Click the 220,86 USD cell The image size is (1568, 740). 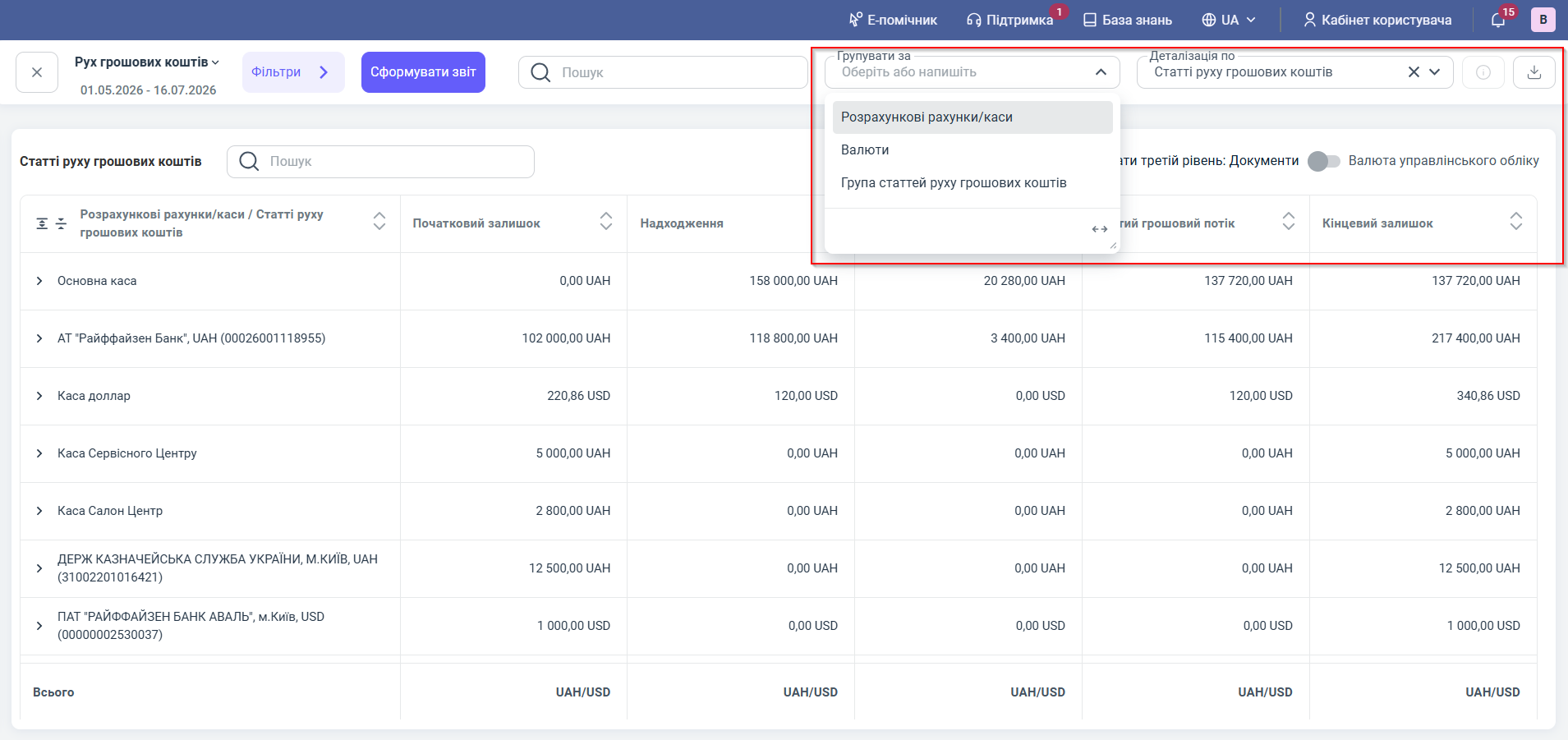point(579,396)
